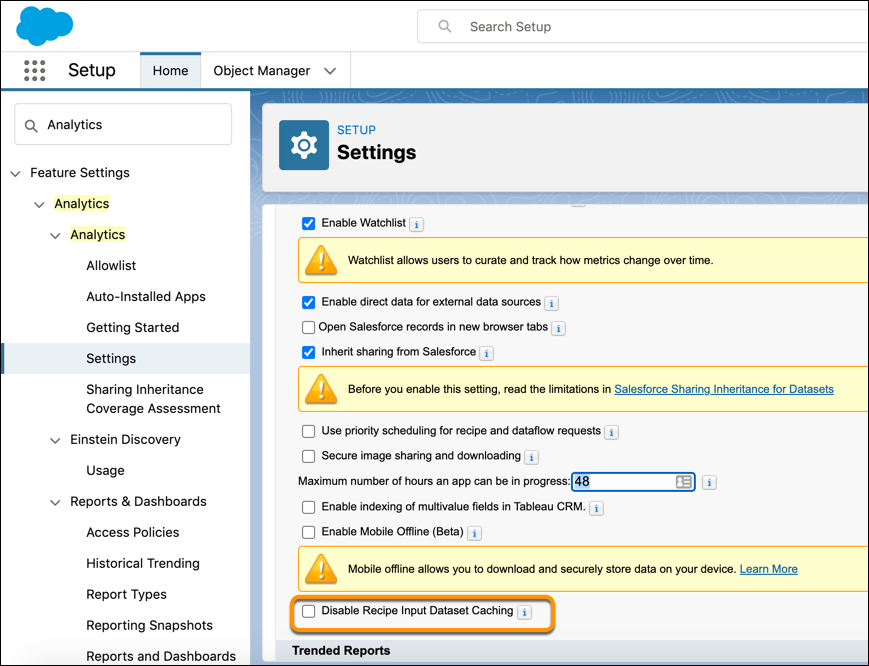Switch to the Home tab
The image size is (869, 666).
(x=170, y=70)
